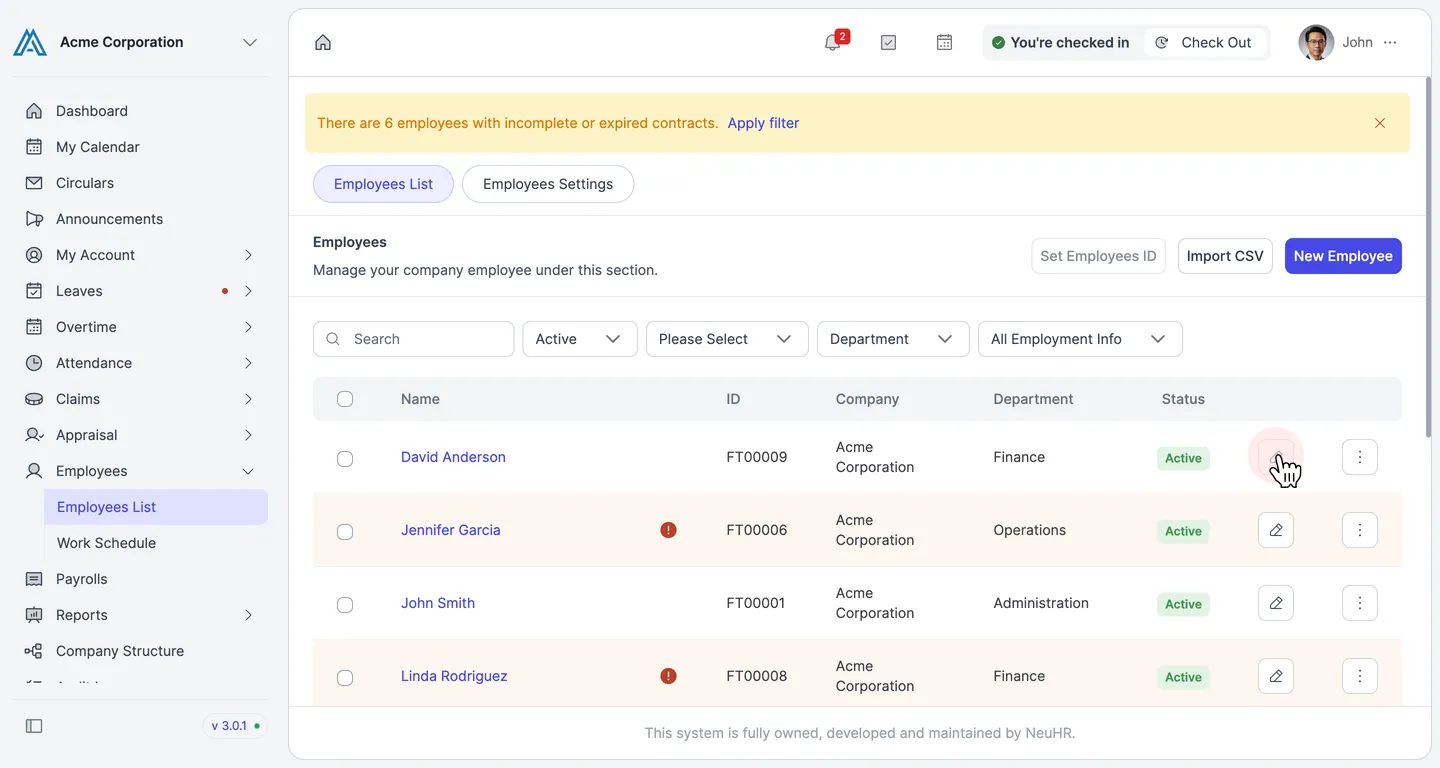Image resolution: width=1440 pixels, height=768 pixels.
Task: Open the tasks checklist icon in header
Action: [x=888, y=42]
